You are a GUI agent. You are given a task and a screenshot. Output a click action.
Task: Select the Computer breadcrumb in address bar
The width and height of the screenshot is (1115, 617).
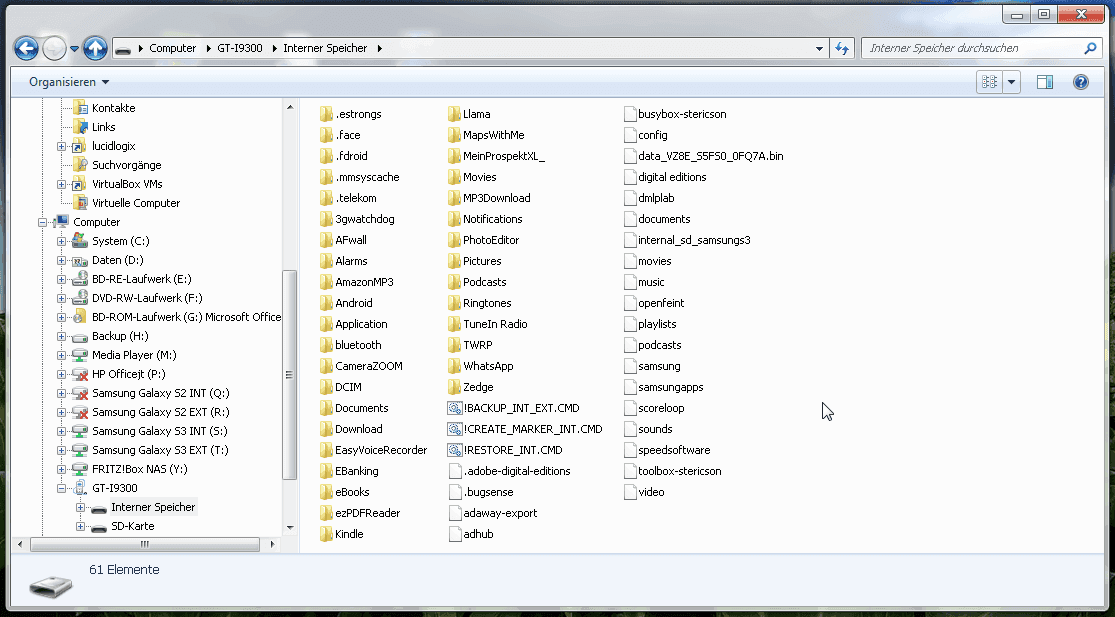172,48
